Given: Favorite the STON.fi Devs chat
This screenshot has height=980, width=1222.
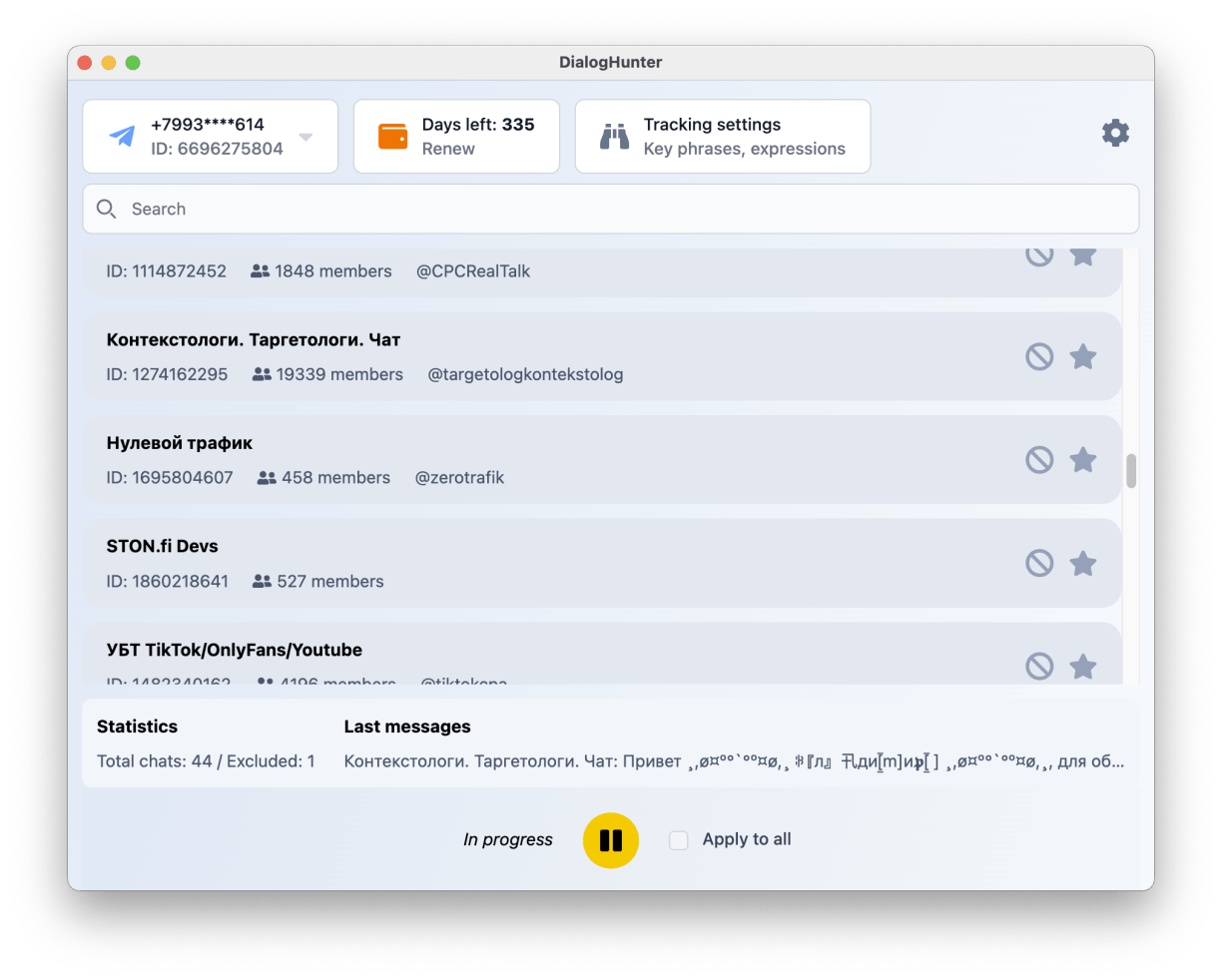Looking at the screenshot, I should pyautogui.click(x=1083, y=564).
